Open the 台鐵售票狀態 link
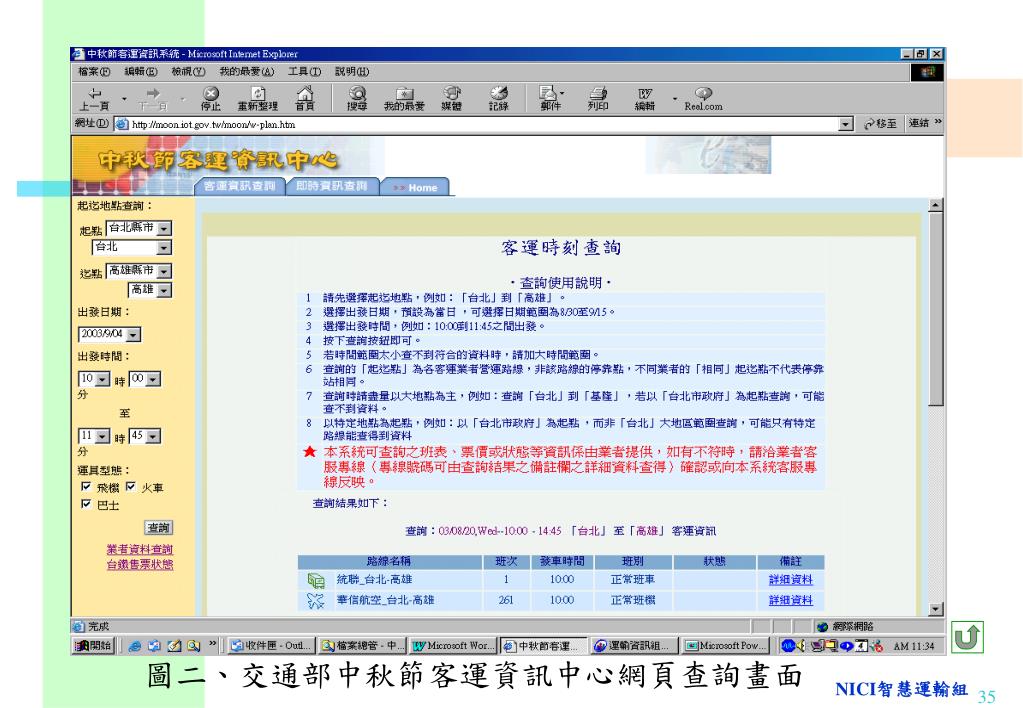1023x708 pixels. click(x=140, y=564)
